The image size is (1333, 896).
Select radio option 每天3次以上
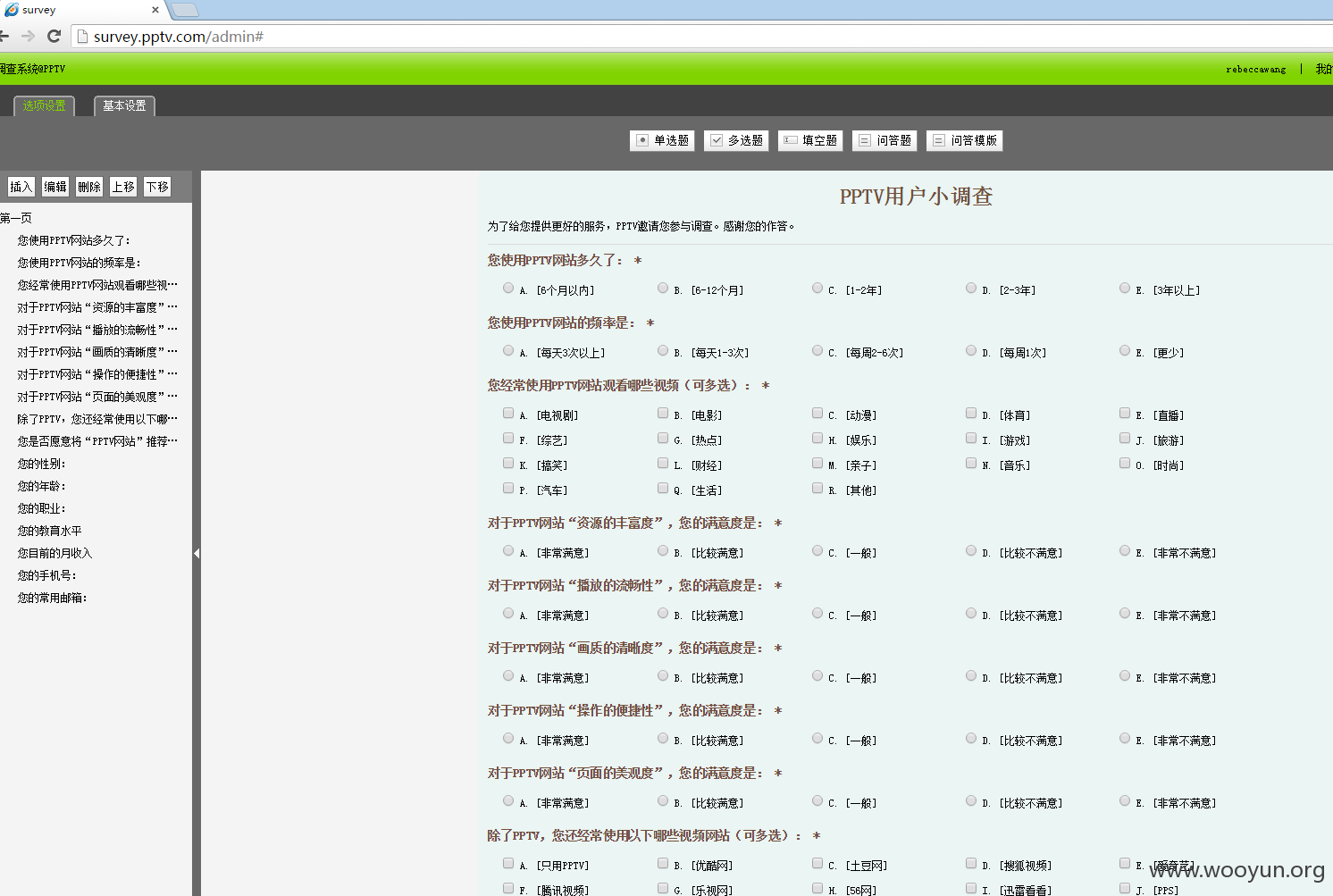pyautogui.click(x=508, y=350)
